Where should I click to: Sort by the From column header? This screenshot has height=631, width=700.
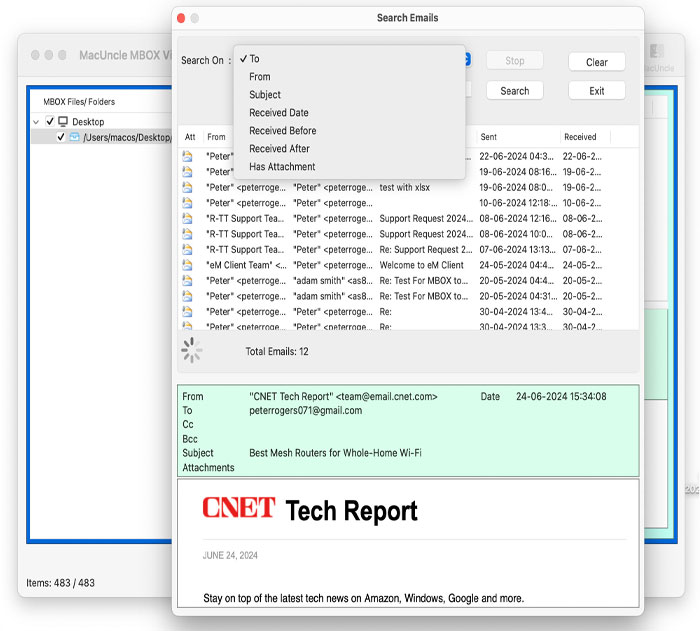click(217, 137)
